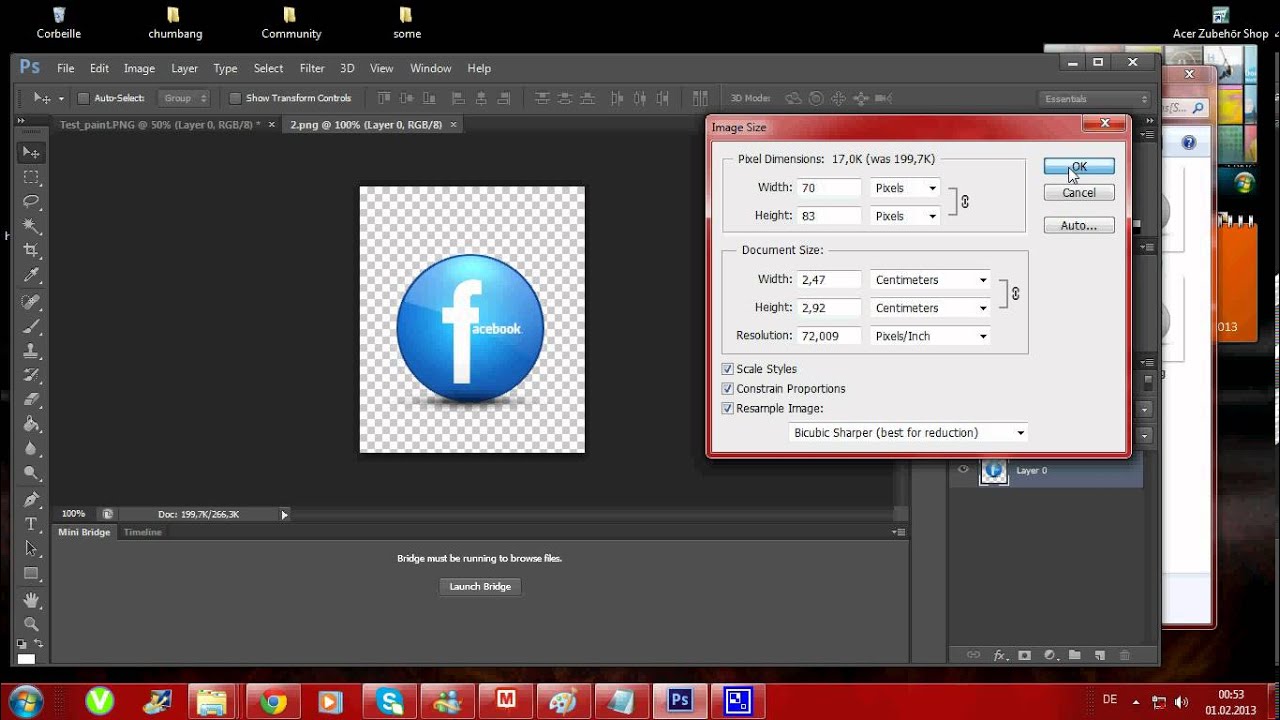Open the Auto-Select Group dropdown

(185, 98)
